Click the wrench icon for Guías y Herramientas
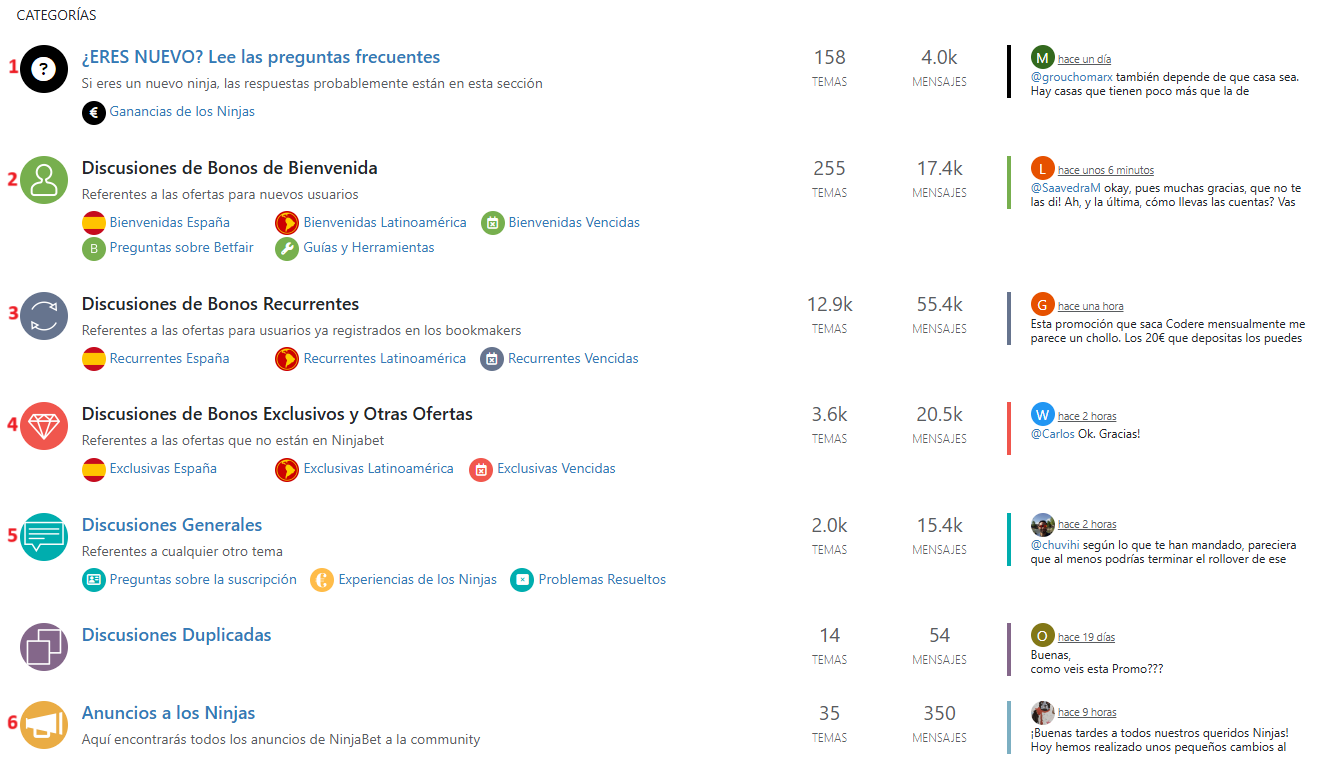1327x767 pixels. (x=287, y=248)
